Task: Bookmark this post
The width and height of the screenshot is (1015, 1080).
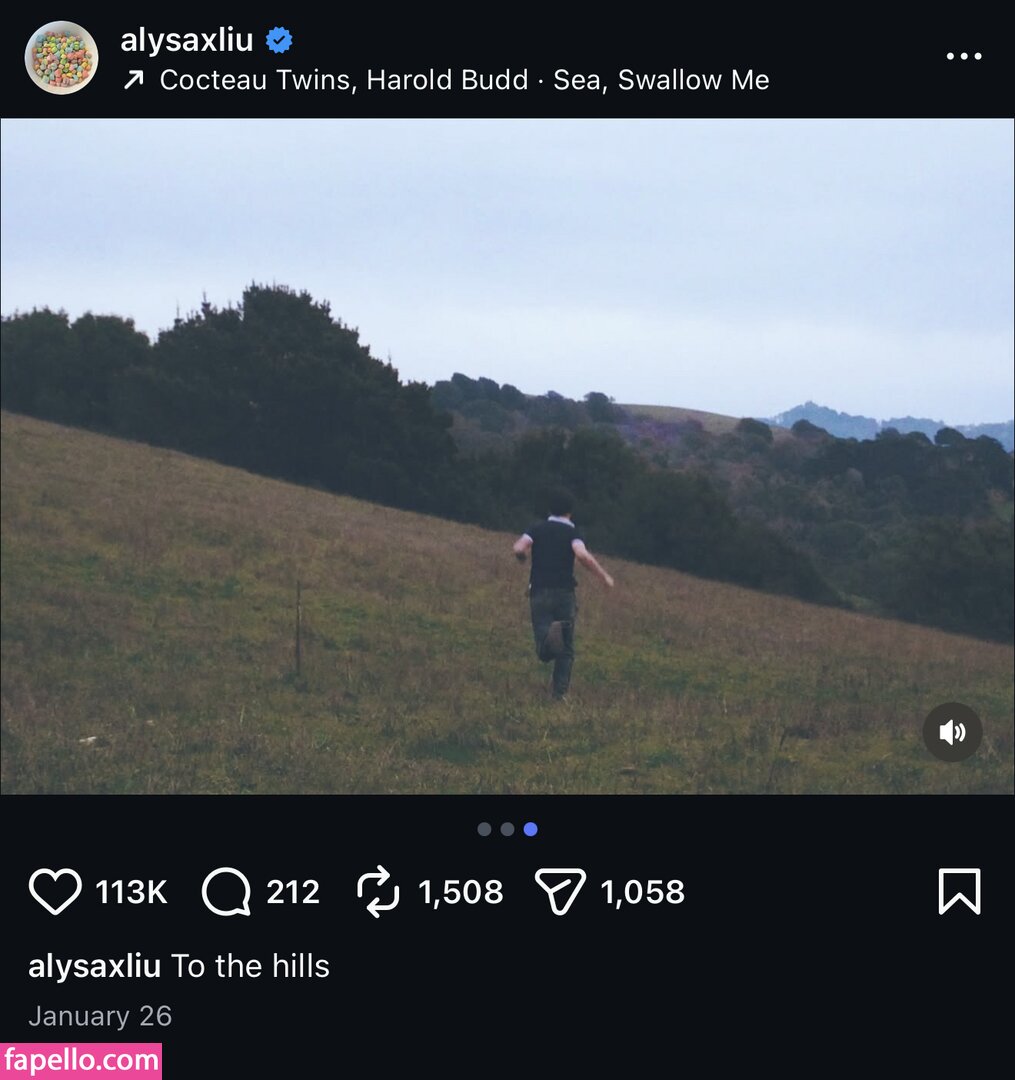Action: point(959,891)
